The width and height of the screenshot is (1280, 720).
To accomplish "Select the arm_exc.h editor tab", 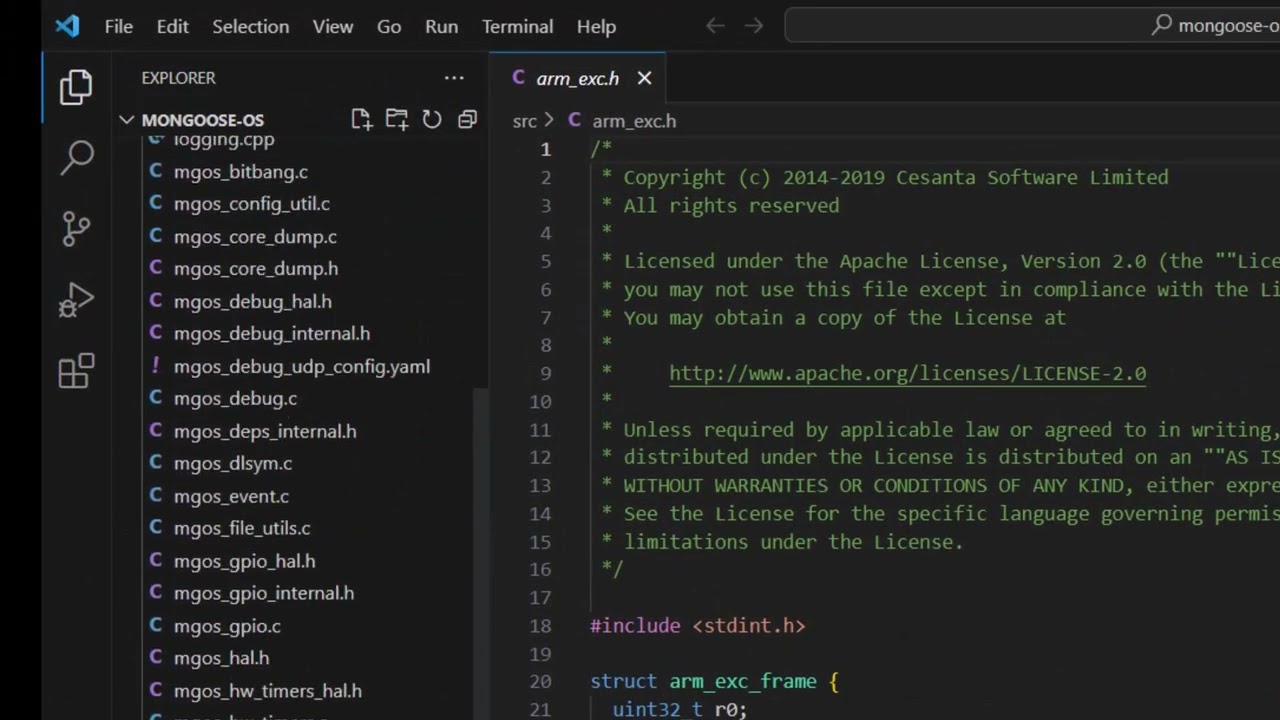I will click(577, 78).
